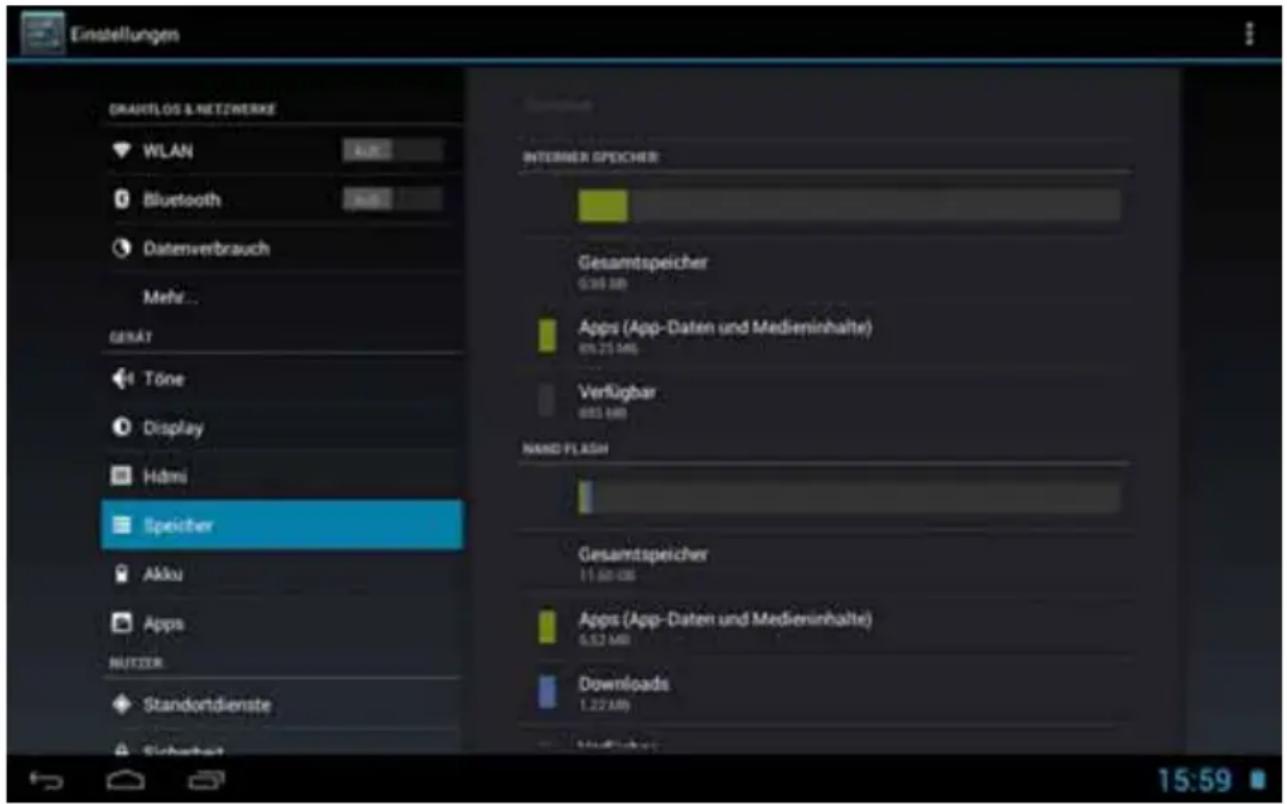
Task: Click the blue Downloads swatch
Action: click(547, 692)
